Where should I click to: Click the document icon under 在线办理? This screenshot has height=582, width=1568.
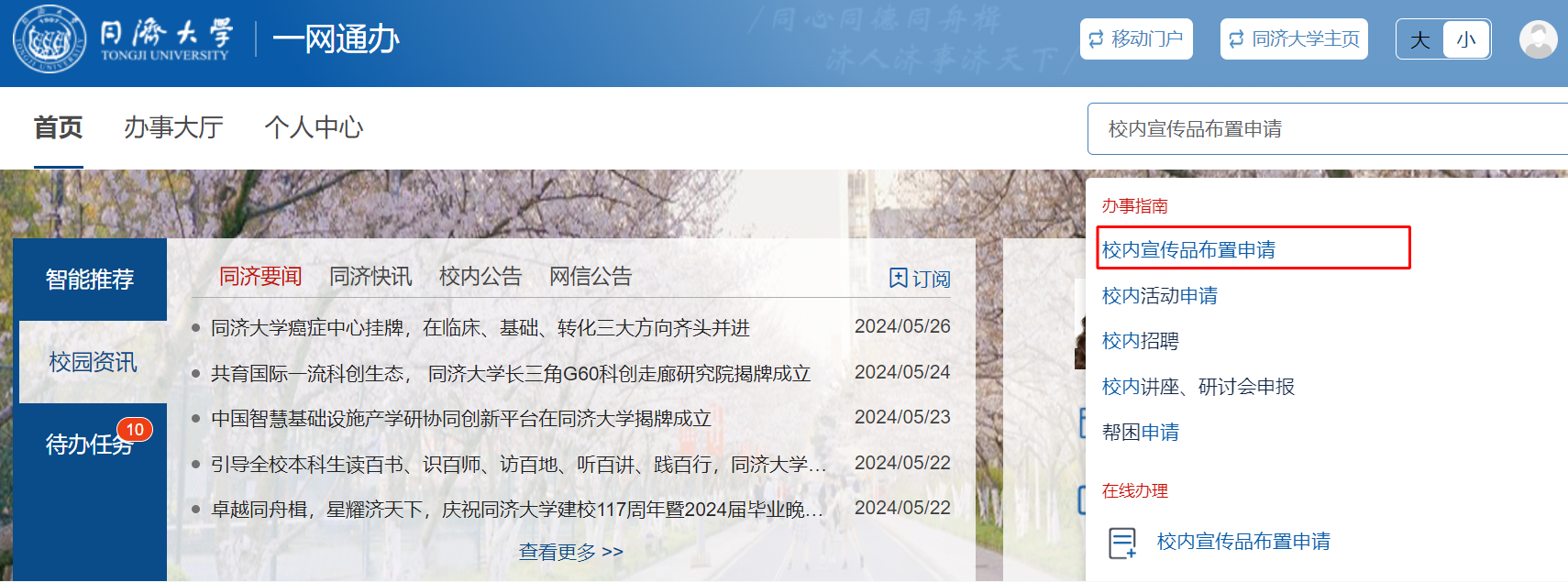coord(1122,543)
